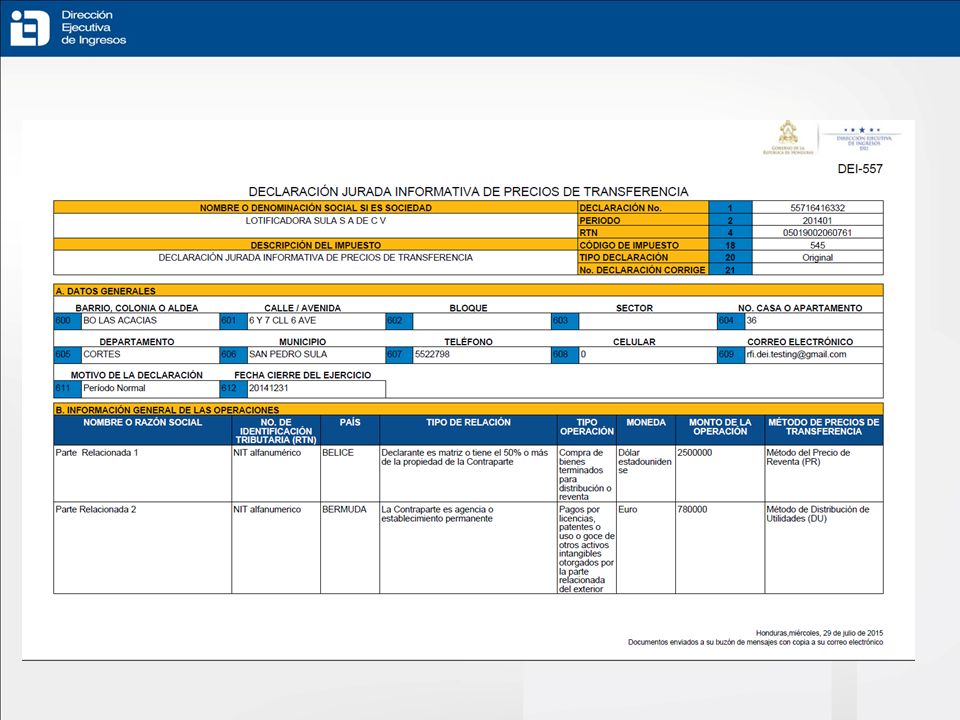Click the declaration type "Original"

pyautogui.click(x=817, y=258)
